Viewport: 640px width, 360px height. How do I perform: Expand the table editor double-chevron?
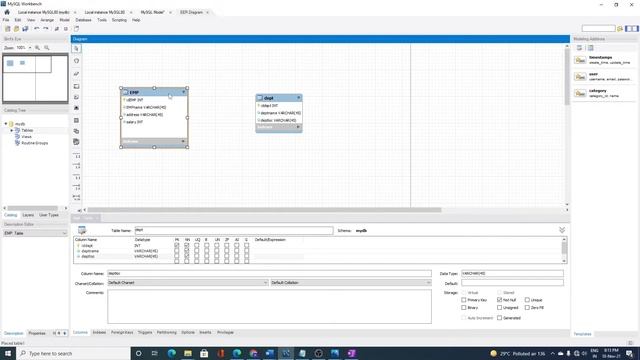point(562,230)
